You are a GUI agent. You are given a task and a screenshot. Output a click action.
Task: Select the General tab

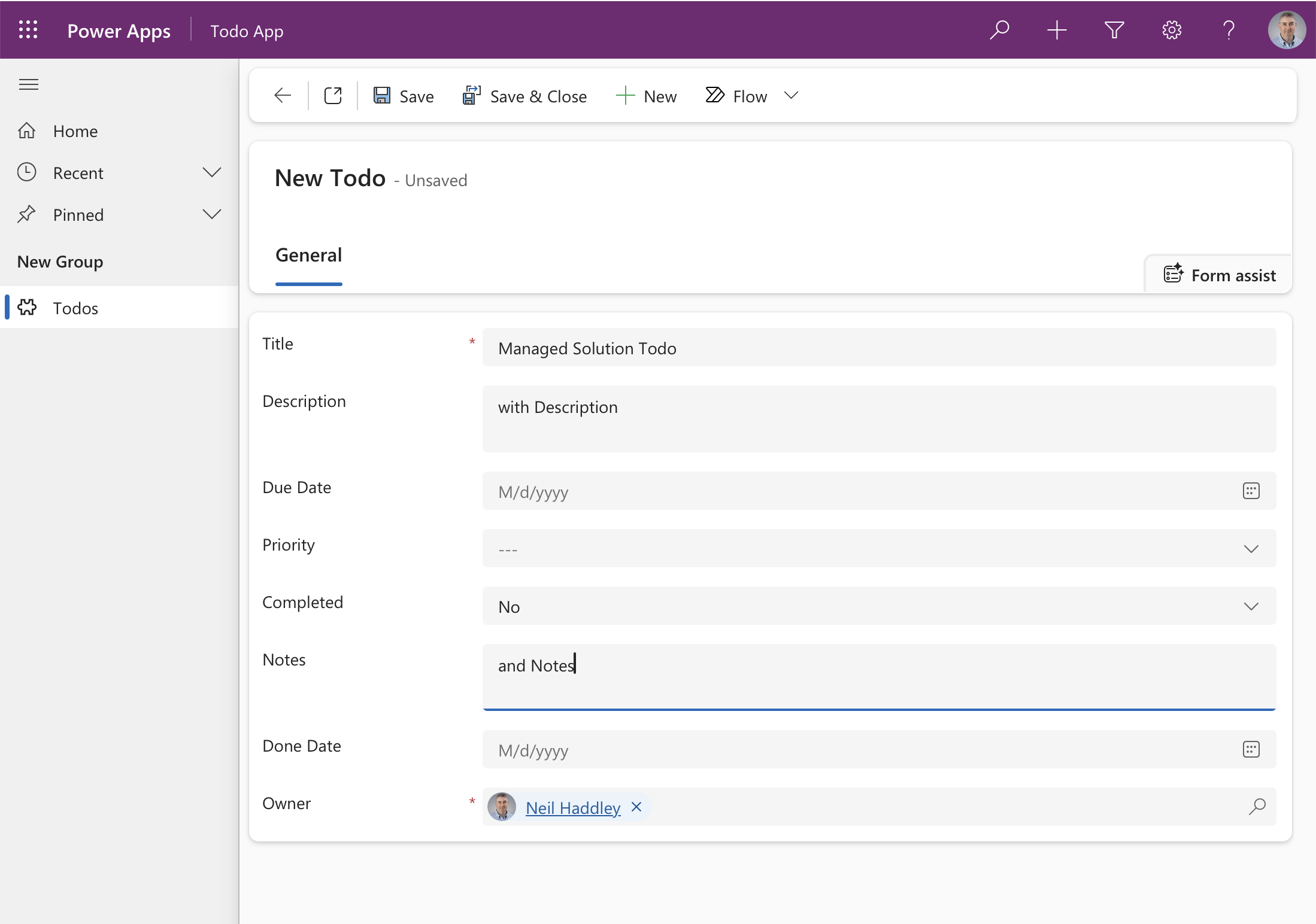(308, 256)
